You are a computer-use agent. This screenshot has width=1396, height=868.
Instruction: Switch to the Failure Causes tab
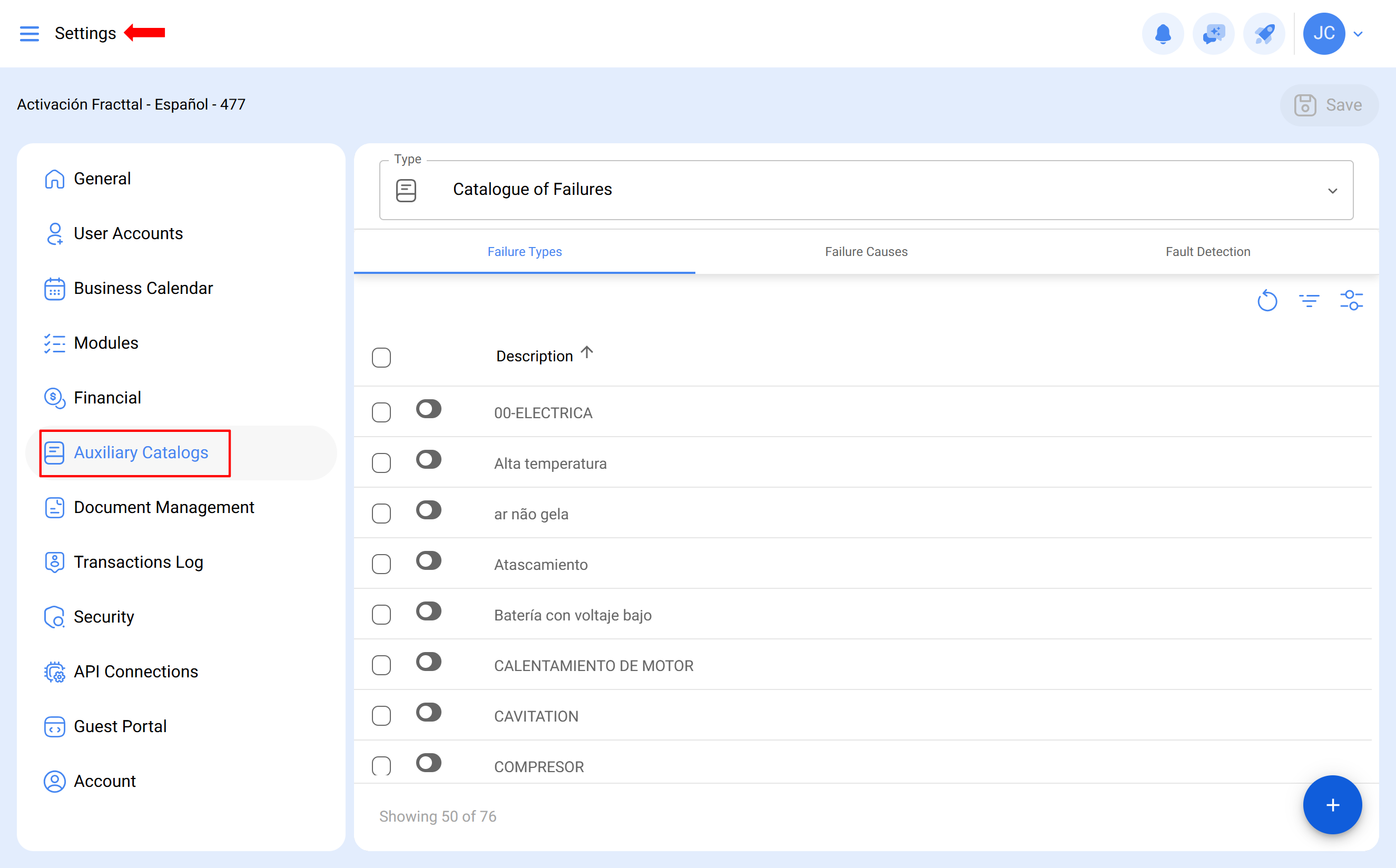pyautogui.click(x=866, y=251)
